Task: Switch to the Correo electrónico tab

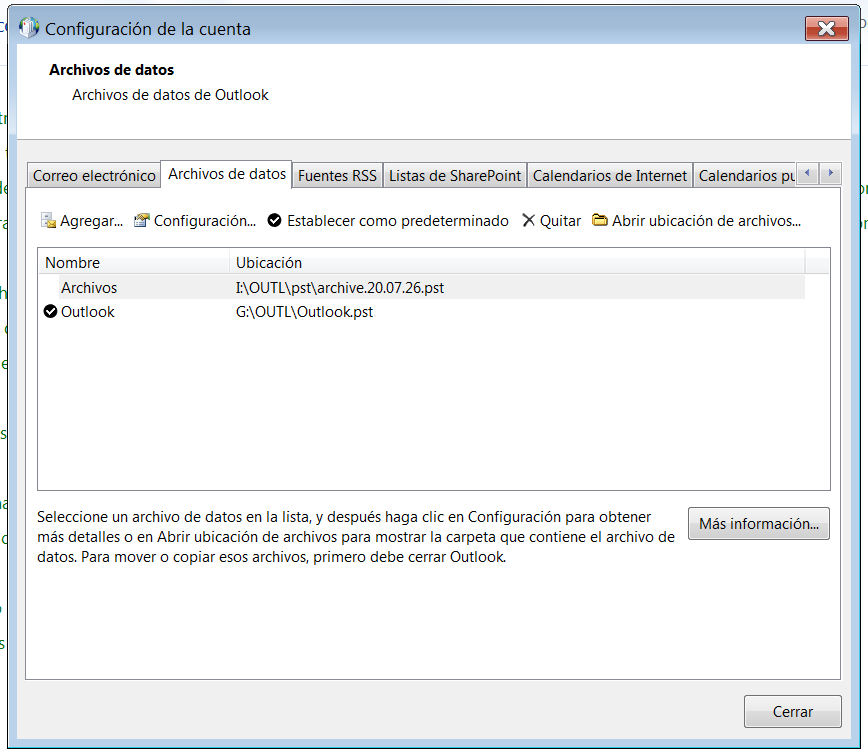Action: pyautogui.click(x=94, y=176)
